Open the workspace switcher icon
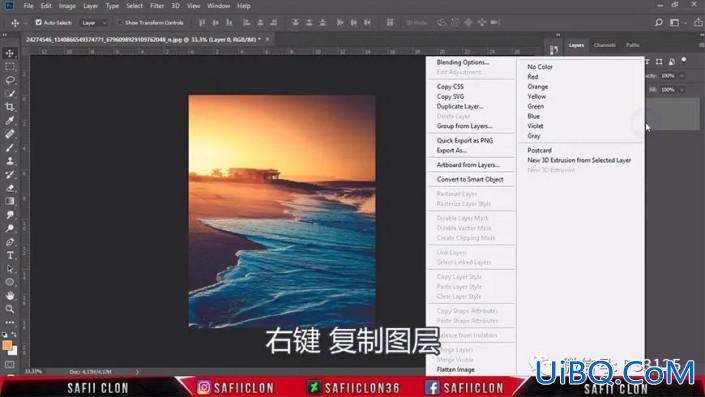 (x=674, y=22)
